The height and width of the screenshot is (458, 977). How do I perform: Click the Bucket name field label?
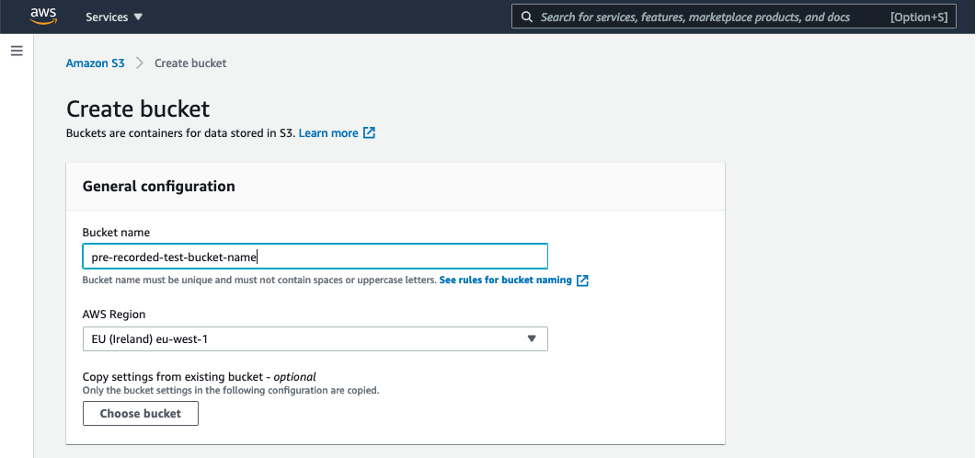click(116, 232)
